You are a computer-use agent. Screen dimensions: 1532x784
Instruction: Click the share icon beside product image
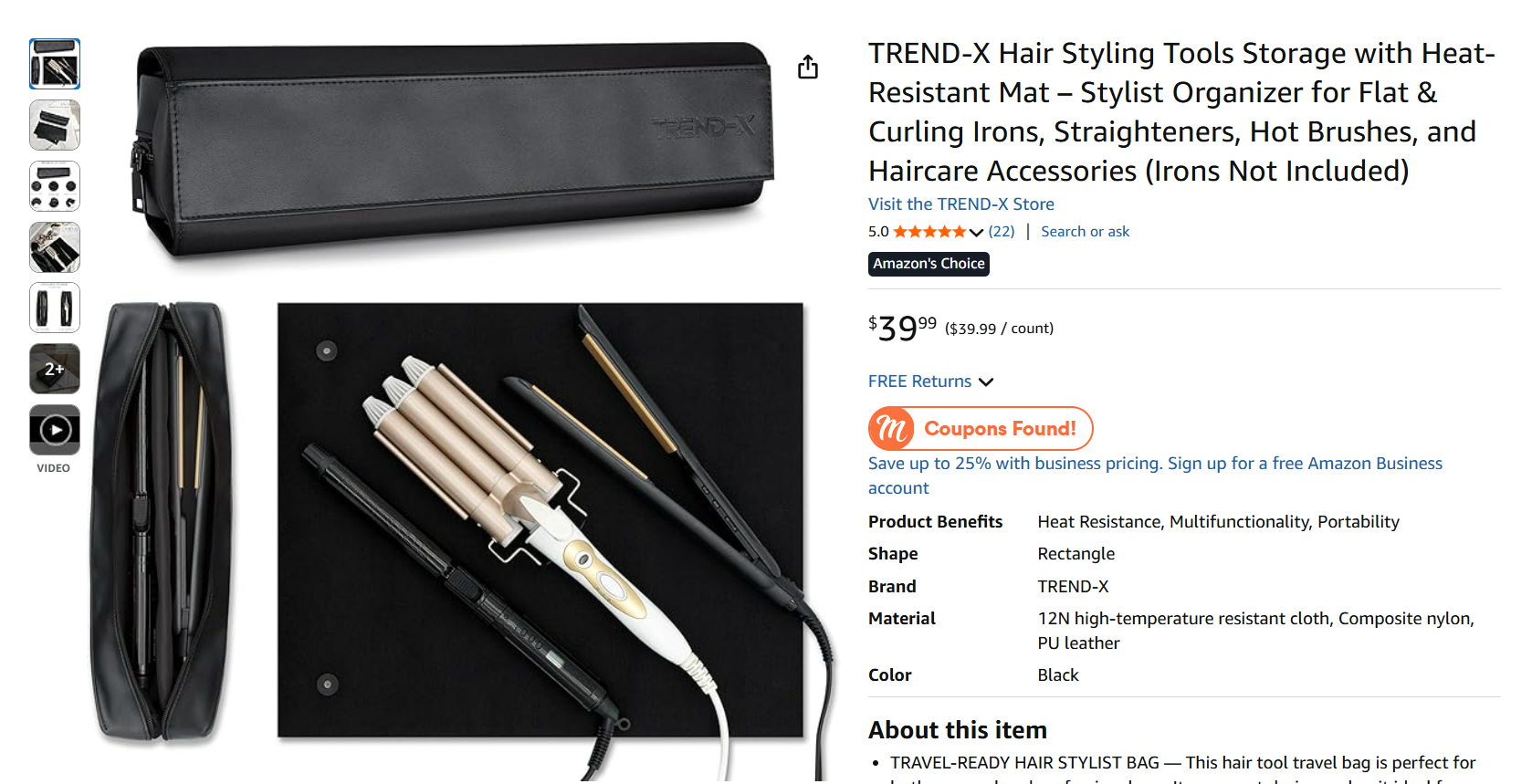[808, 68]
